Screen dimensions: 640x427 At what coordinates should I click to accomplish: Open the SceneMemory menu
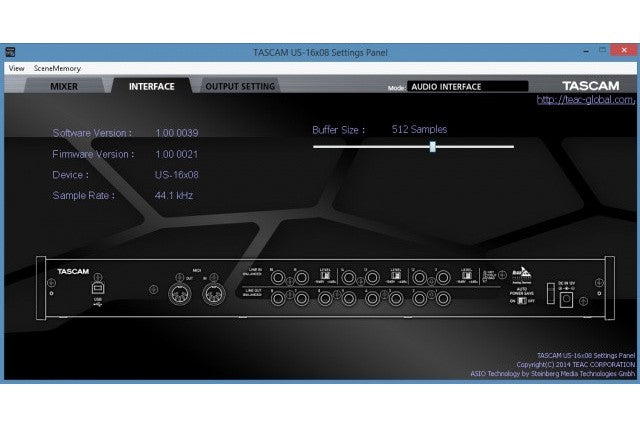(57, 68)
